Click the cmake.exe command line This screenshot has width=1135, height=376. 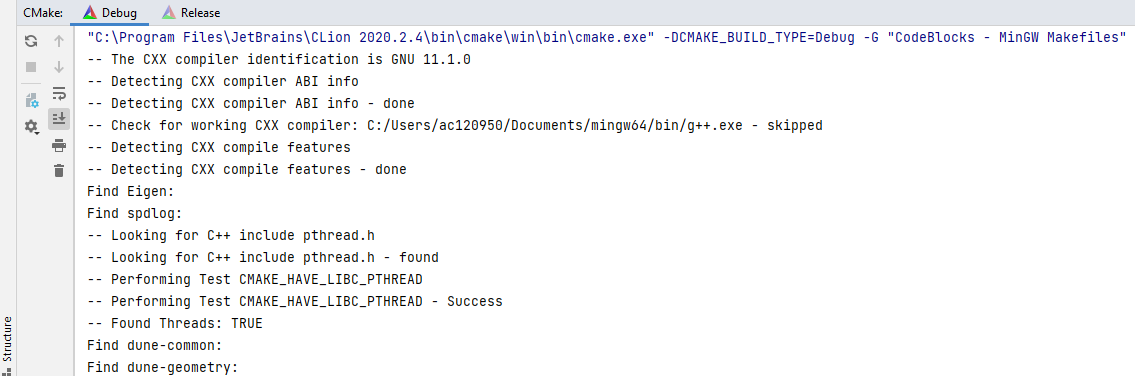pos(607,36)
